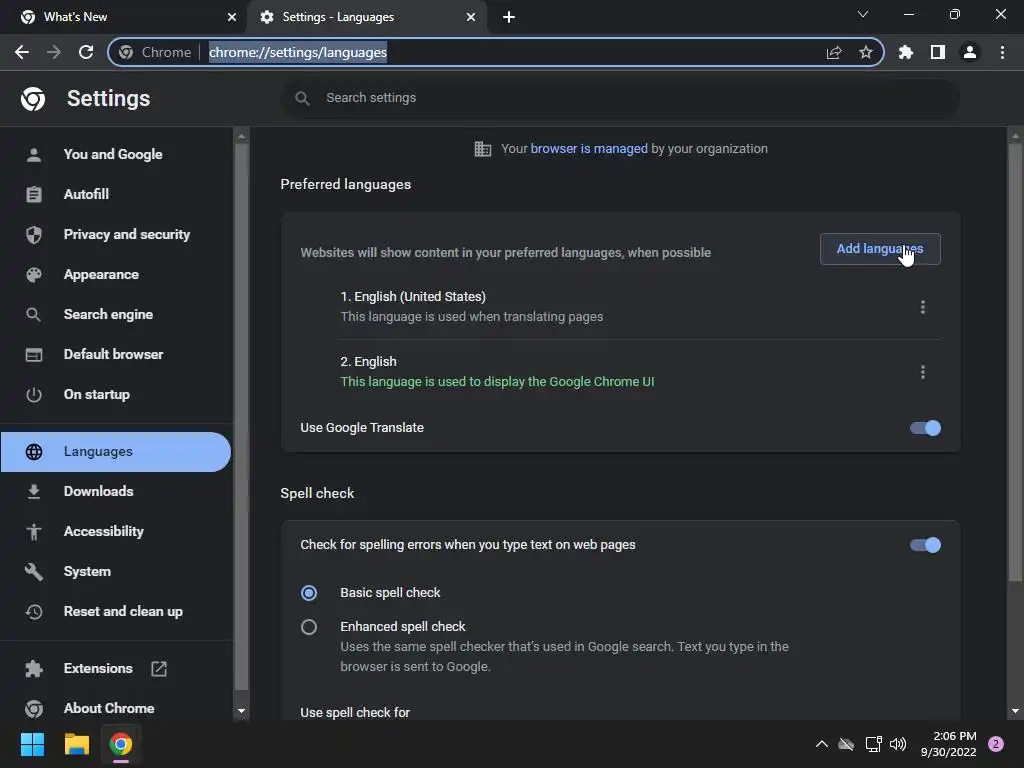Click the back navigation arrow
Image resolution: width=1024 pixels, height=768 pixels.
22,52
